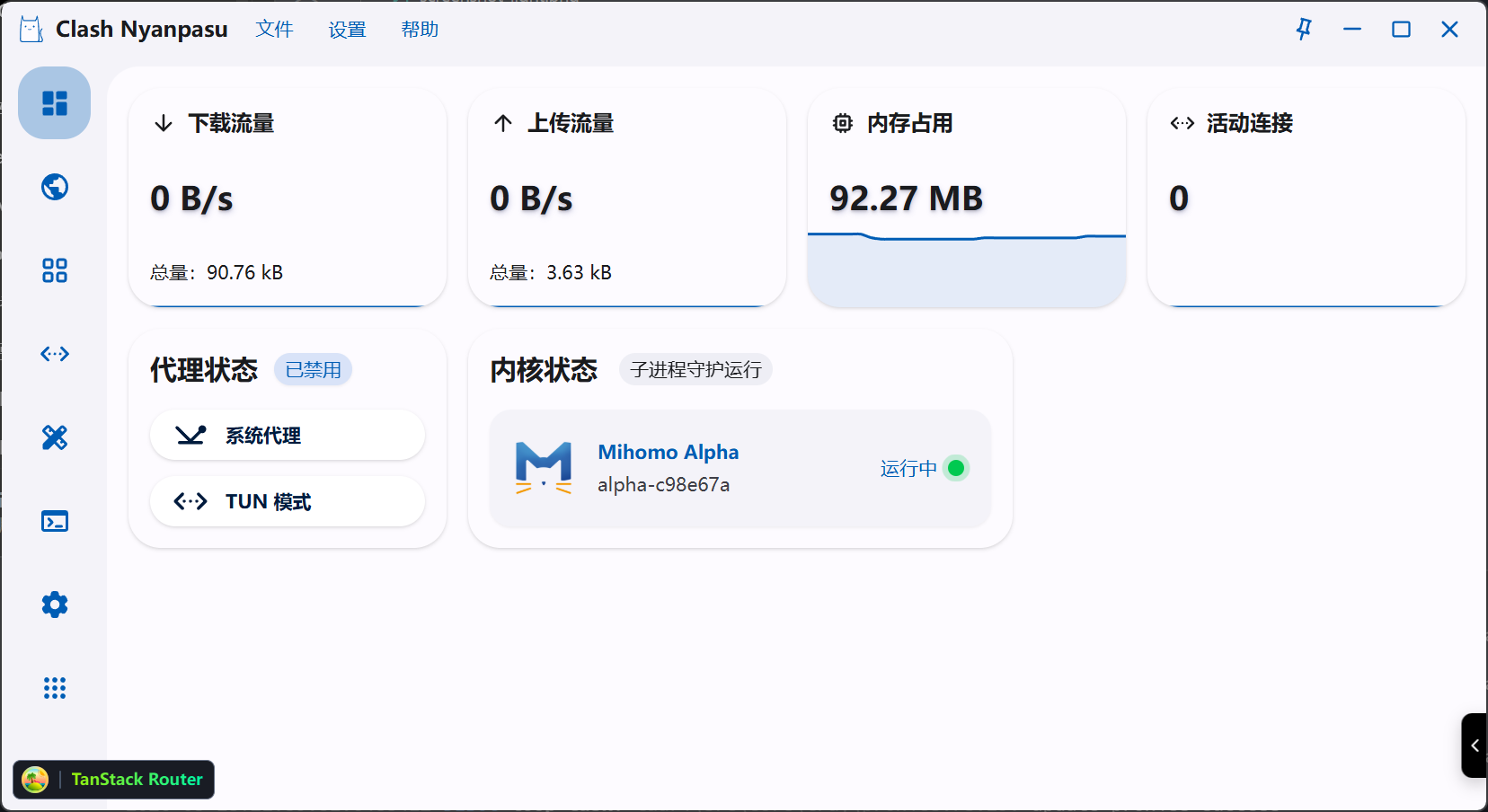The height and width of the screenshot is (812, 1488).
Task: Click the 总量: 90.76 kB download total
Action: click(217, 272)
